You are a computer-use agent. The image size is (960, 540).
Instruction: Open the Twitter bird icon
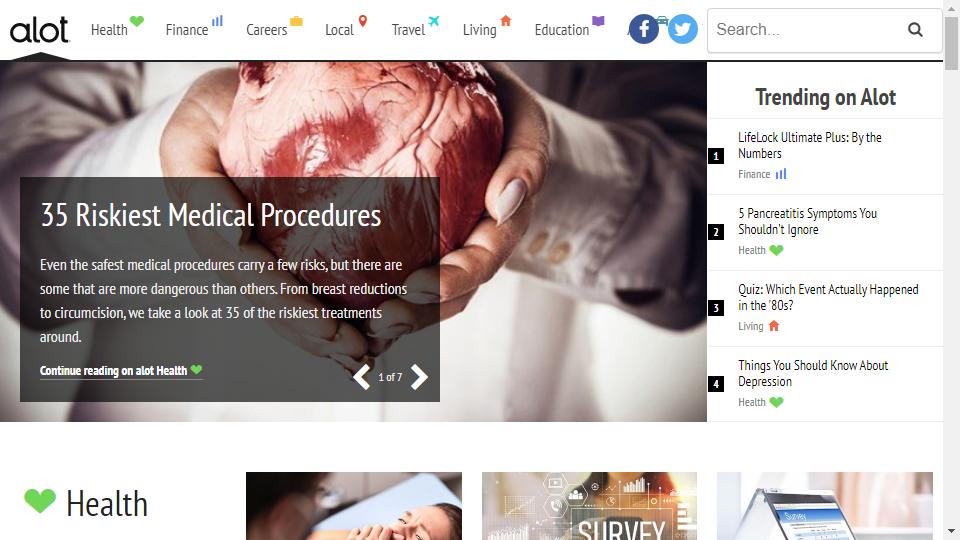(682, 29)
